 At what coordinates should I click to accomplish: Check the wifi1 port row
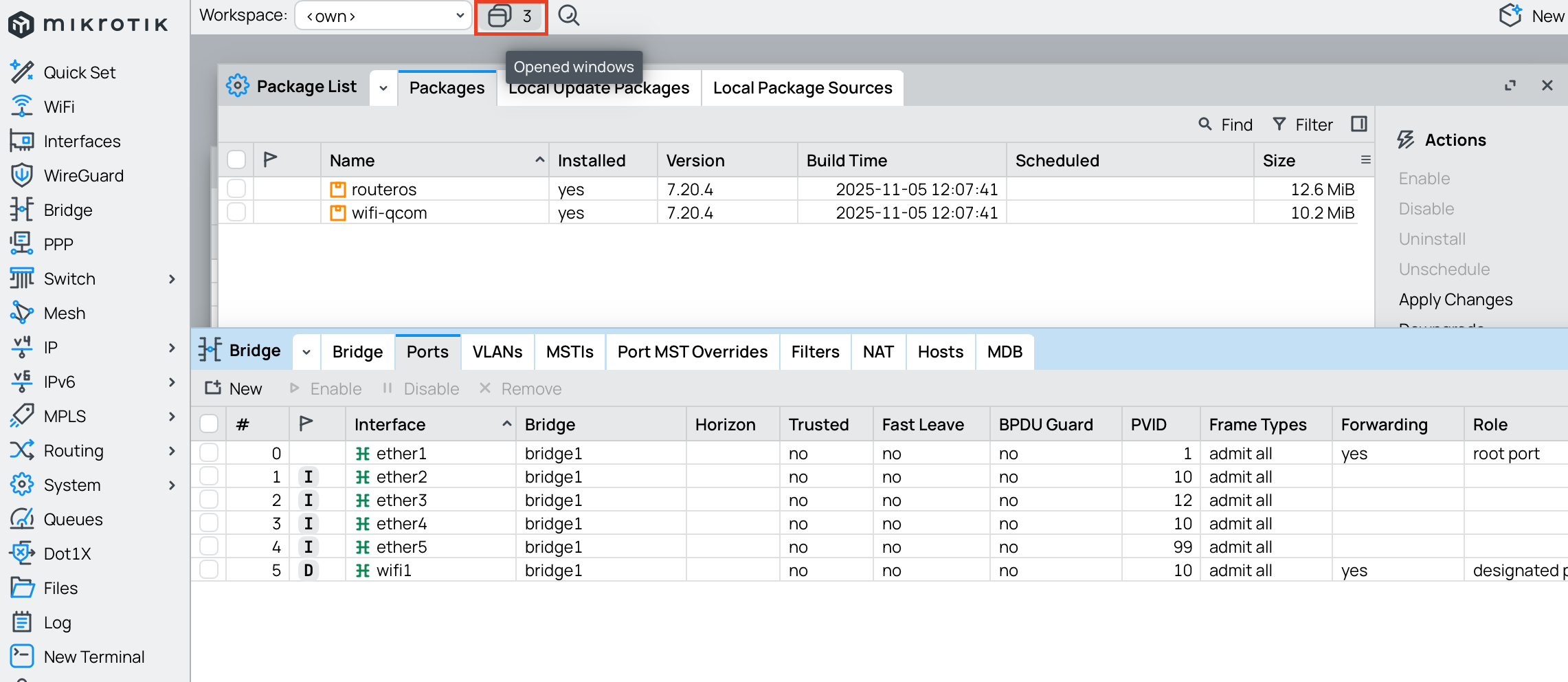pos(209,569)
